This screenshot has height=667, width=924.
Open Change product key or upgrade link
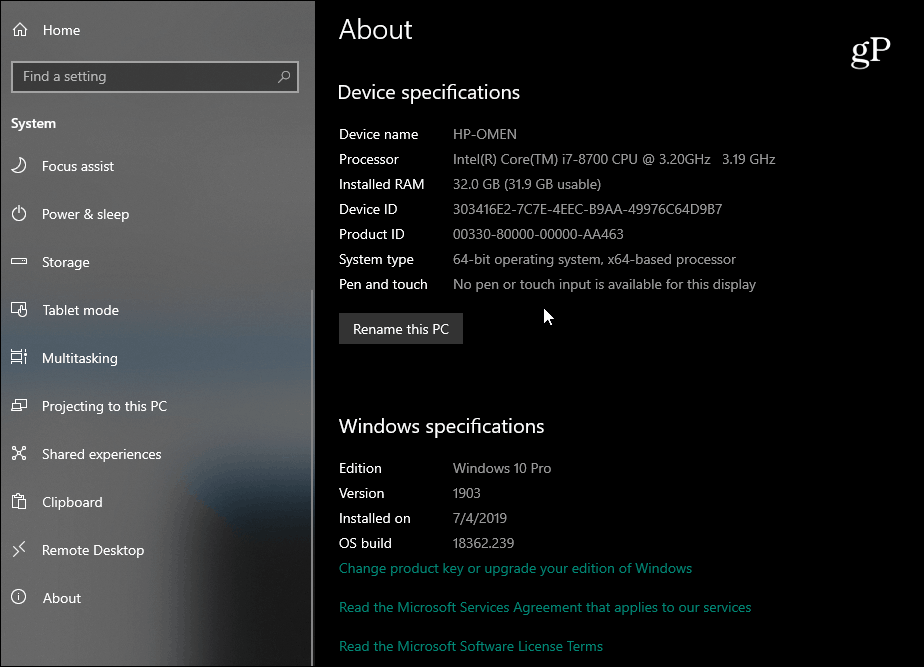point(515,569)
